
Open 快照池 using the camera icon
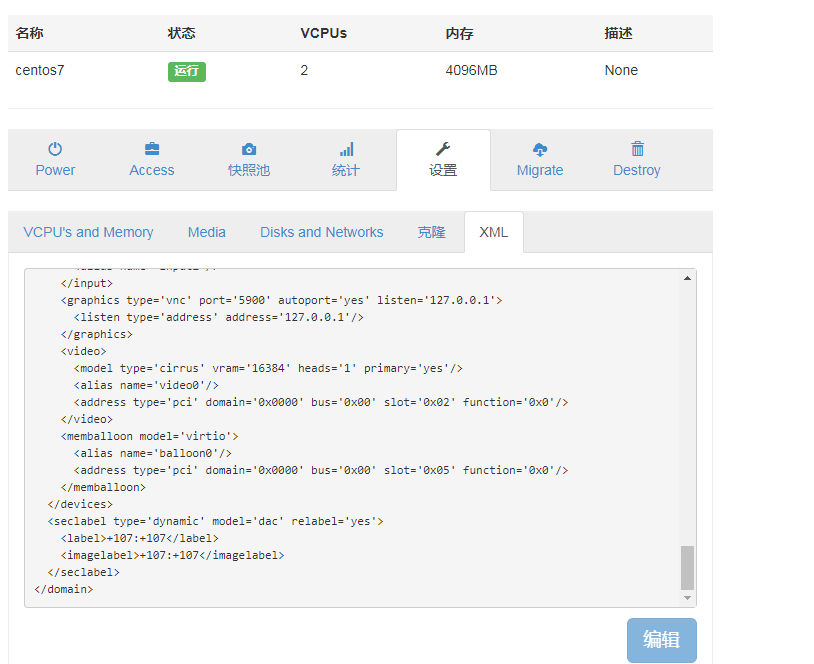pos(247,148)
